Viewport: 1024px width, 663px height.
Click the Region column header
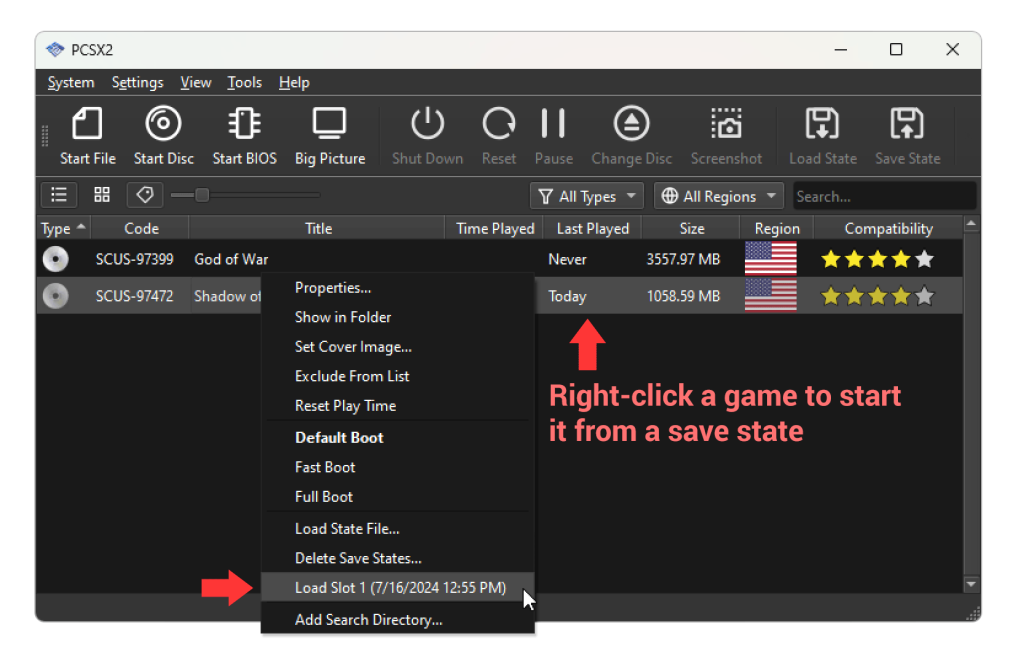click(777, 229)
